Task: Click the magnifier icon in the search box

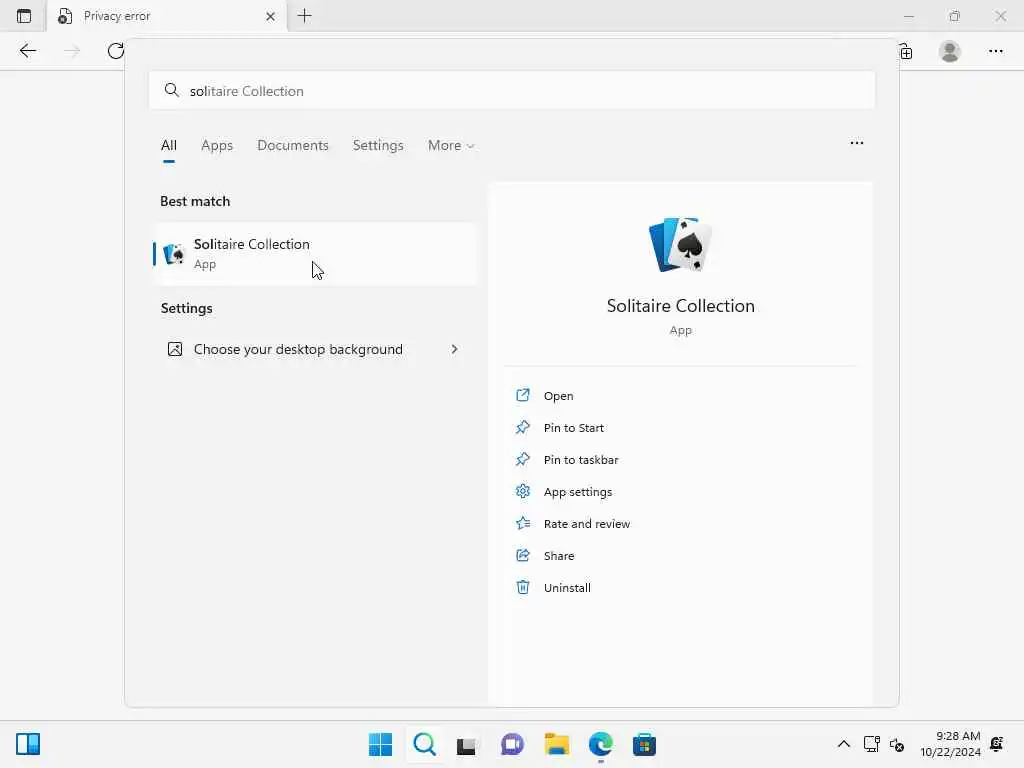Action: tap(171, 90)
